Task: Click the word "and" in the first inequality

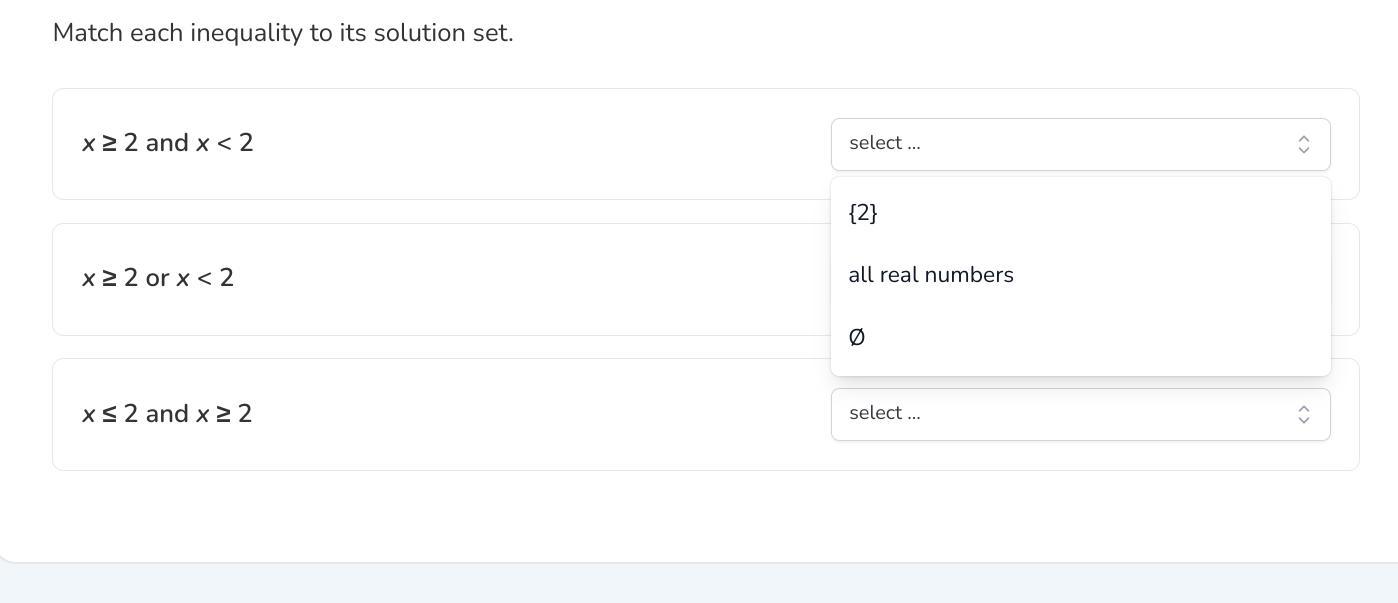Action: [x=167, y=143]
